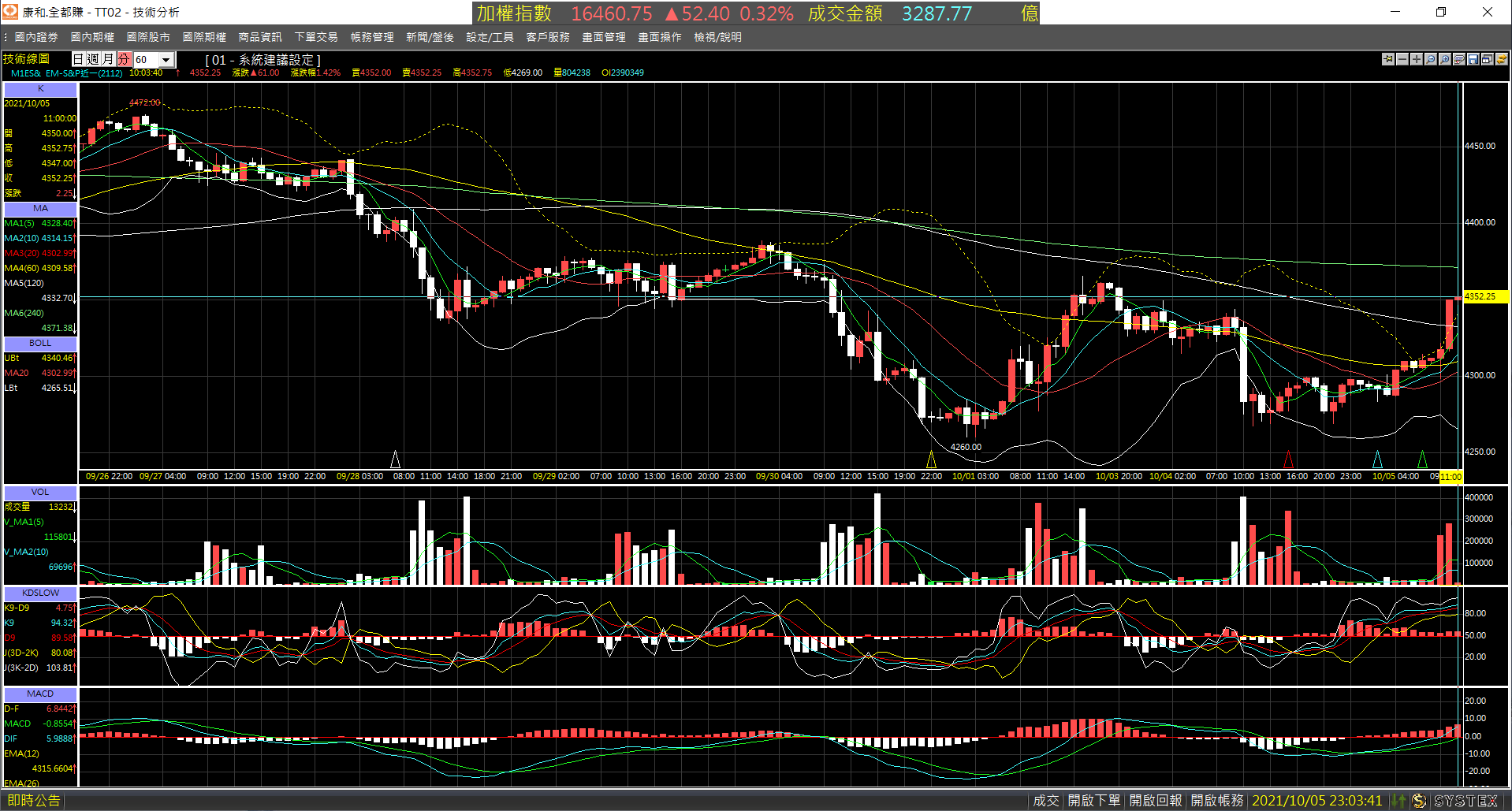
Task: Open the minute interval dropdown arrow
Action: (166, 60)
